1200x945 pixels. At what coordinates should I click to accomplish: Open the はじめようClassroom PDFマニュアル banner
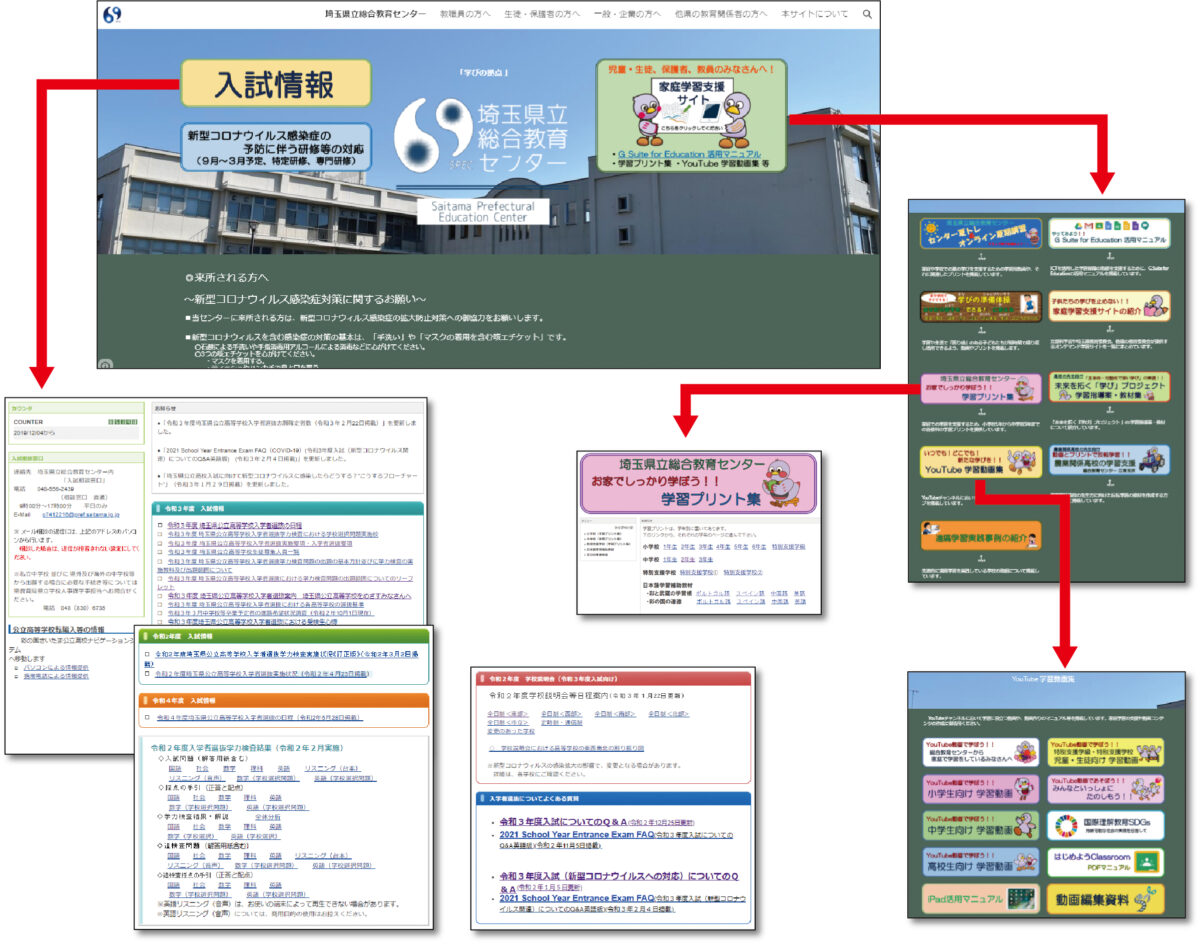point(1106,862)
